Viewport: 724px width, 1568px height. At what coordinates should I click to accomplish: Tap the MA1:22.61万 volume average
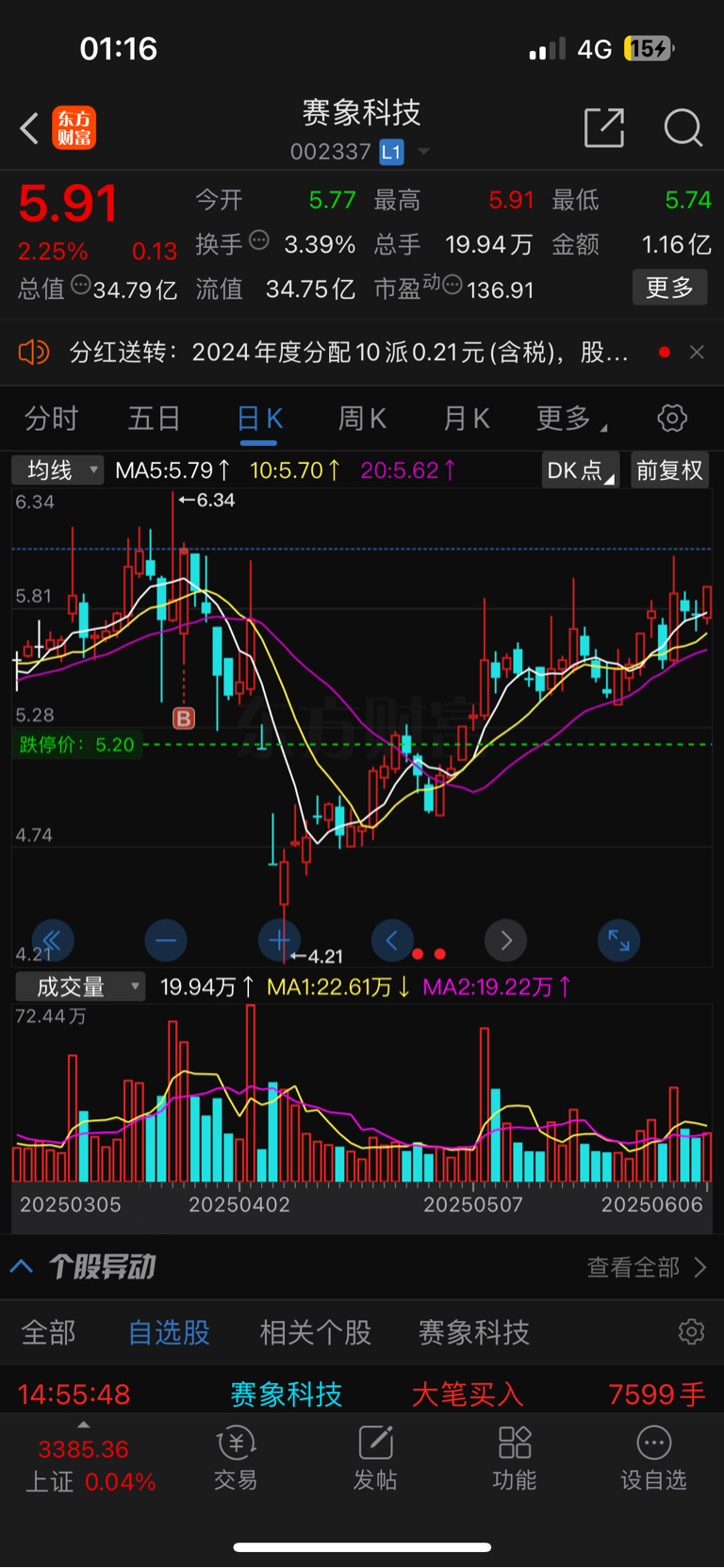click(338, 987)
